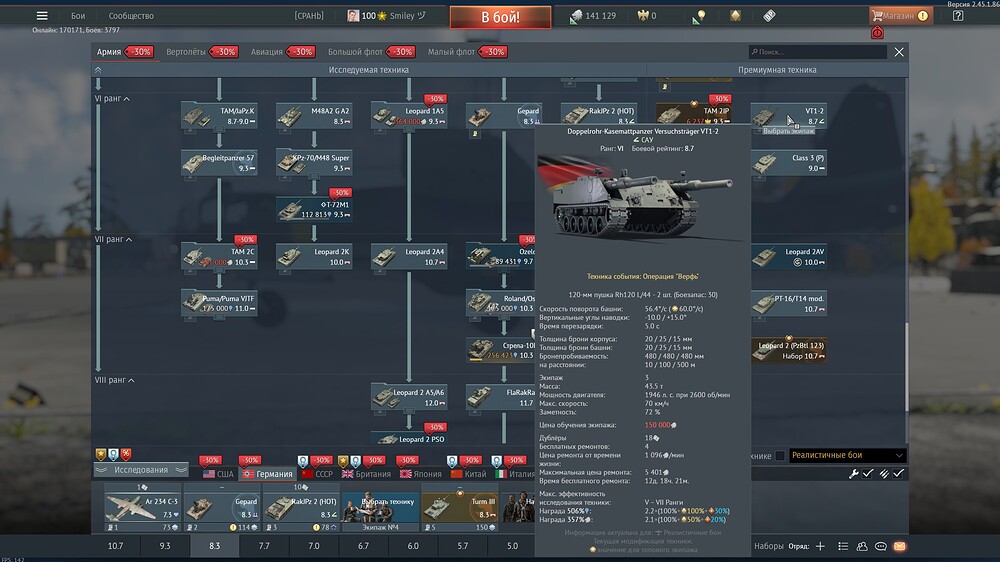Screen dimensions: 1000x562
Task: Select the 7.7 battle rating preset
Action: 264,546
